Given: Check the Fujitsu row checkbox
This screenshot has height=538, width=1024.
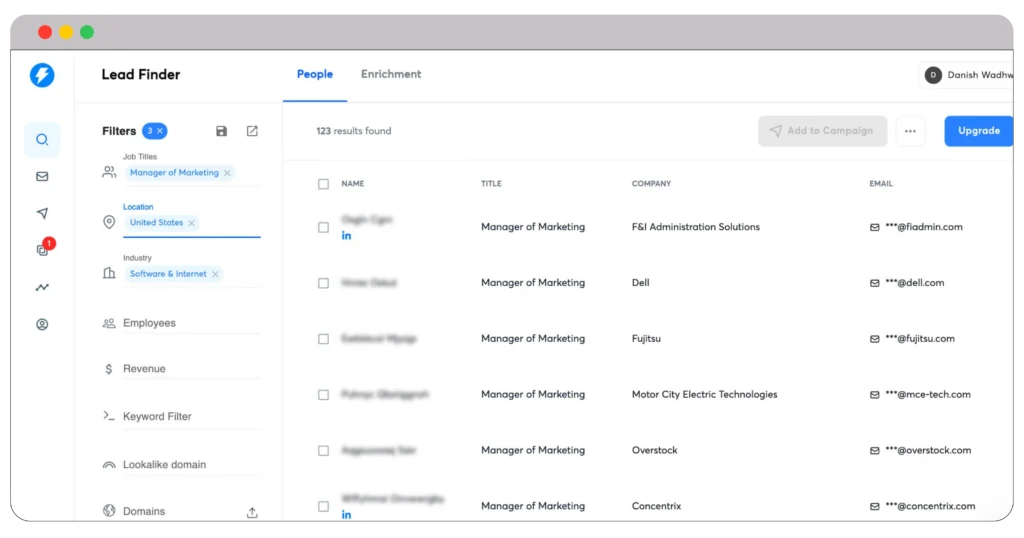Looking at the screenshot, I should point(323,339).
